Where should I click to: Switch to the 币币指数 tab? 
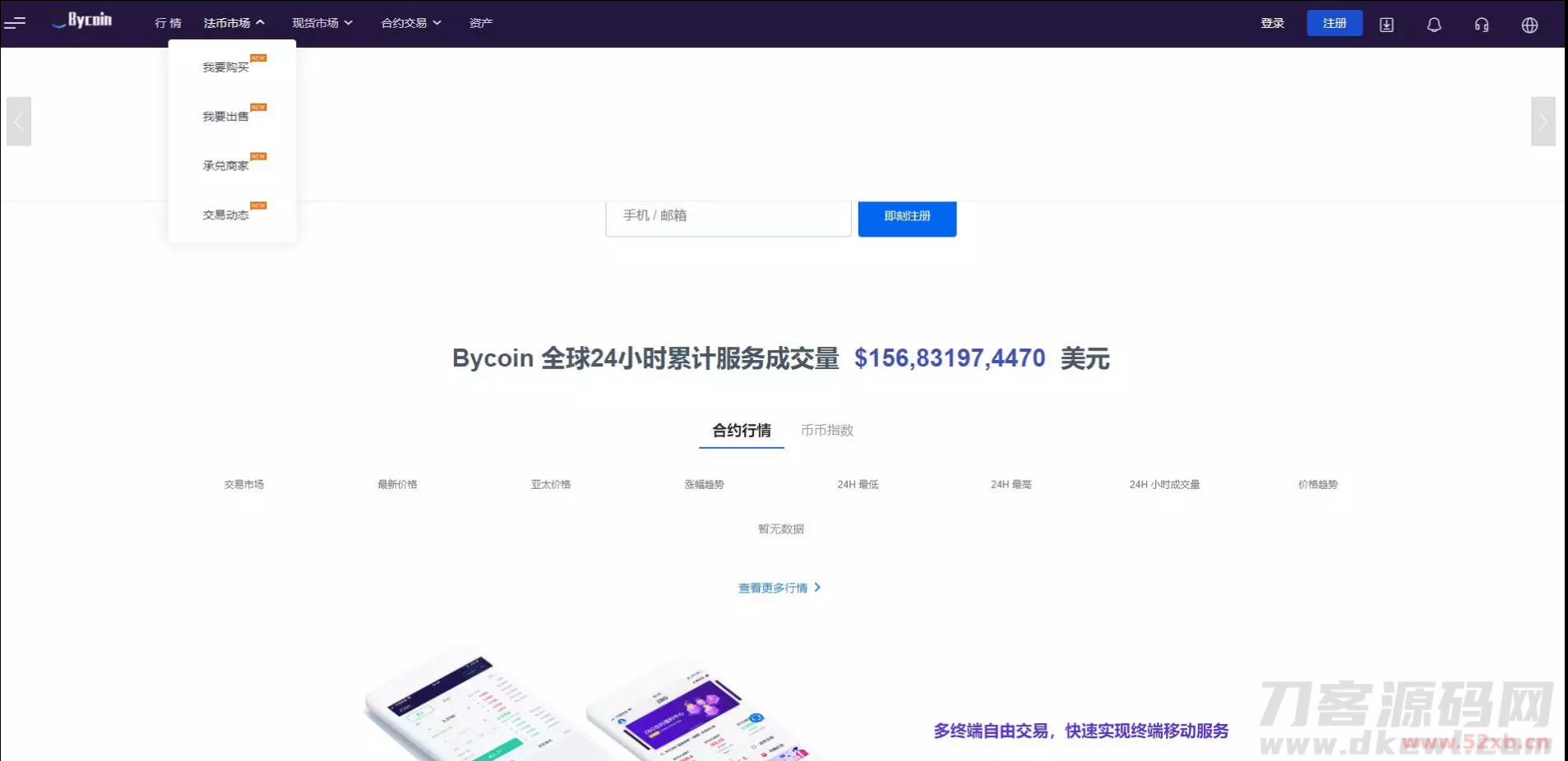point(827,431)
